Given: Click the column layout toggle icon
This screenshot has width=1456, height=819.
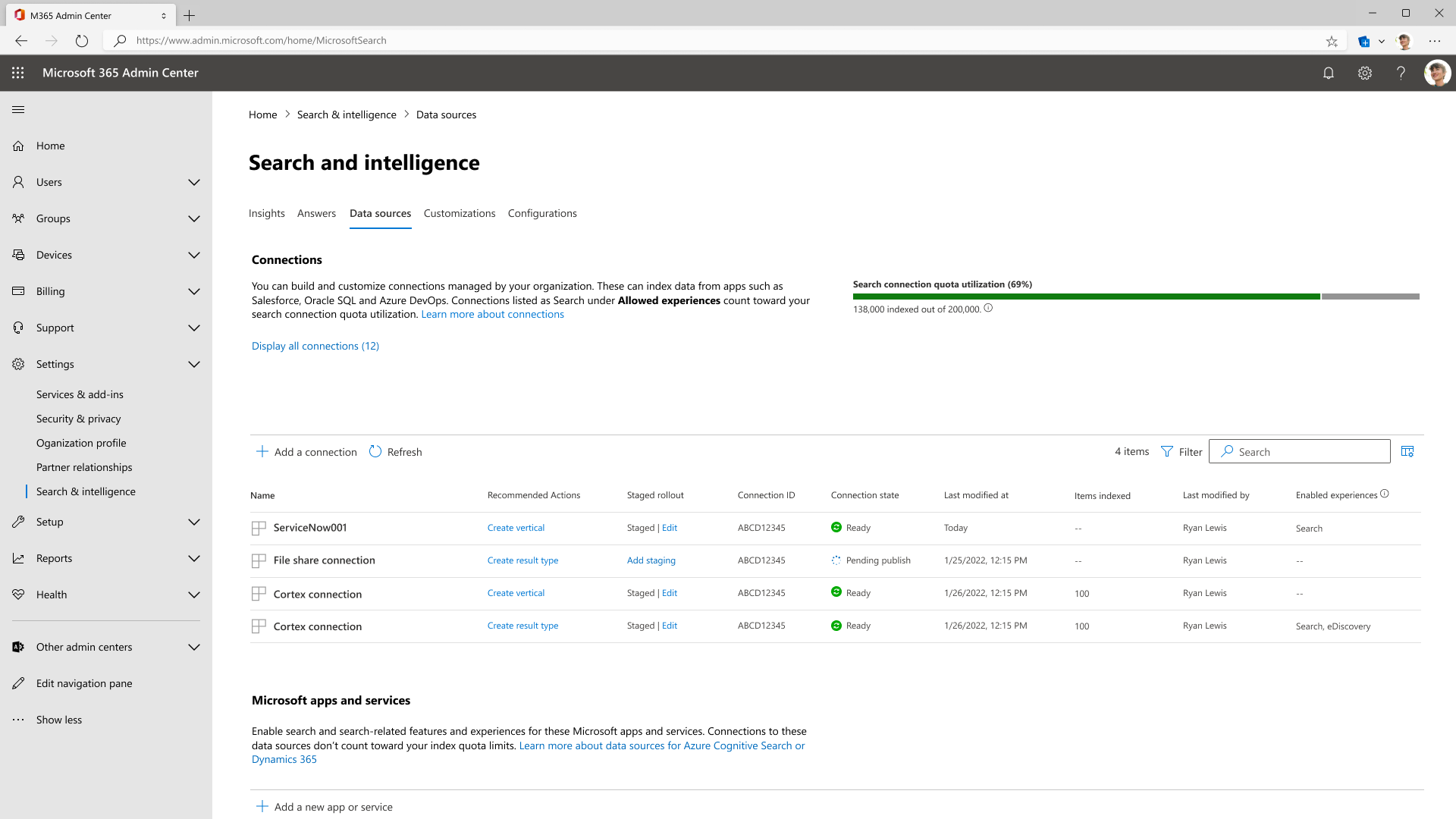Looking at the screenshot, I should coord(1407,451).
